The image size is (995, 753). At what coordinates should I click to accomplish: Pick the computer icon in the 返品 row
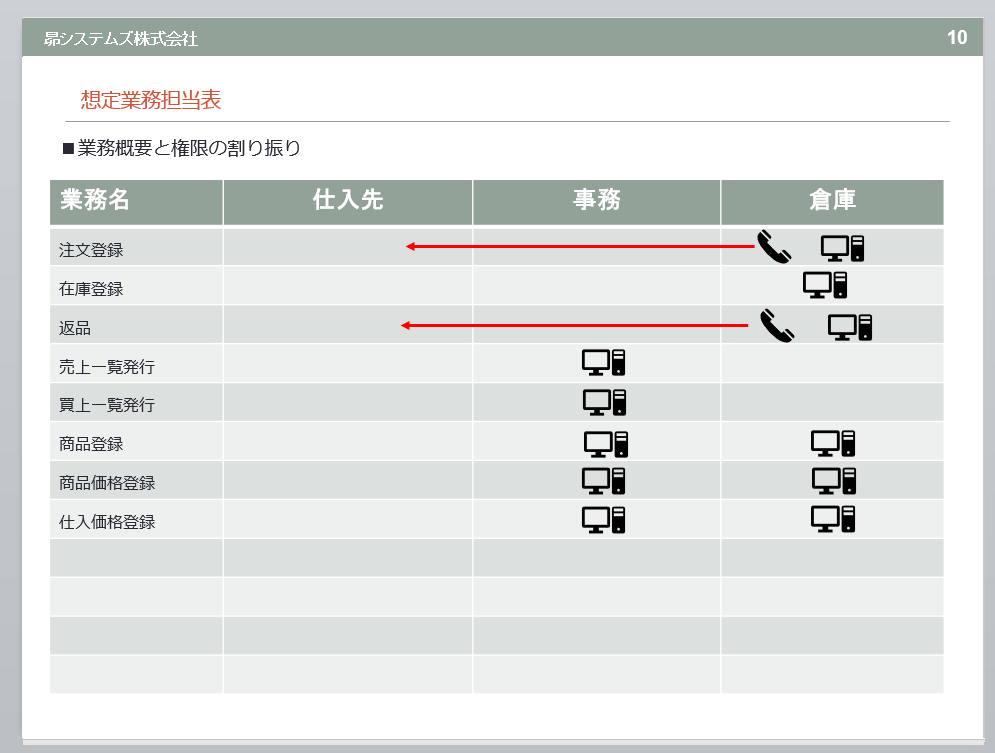[850, 326]
